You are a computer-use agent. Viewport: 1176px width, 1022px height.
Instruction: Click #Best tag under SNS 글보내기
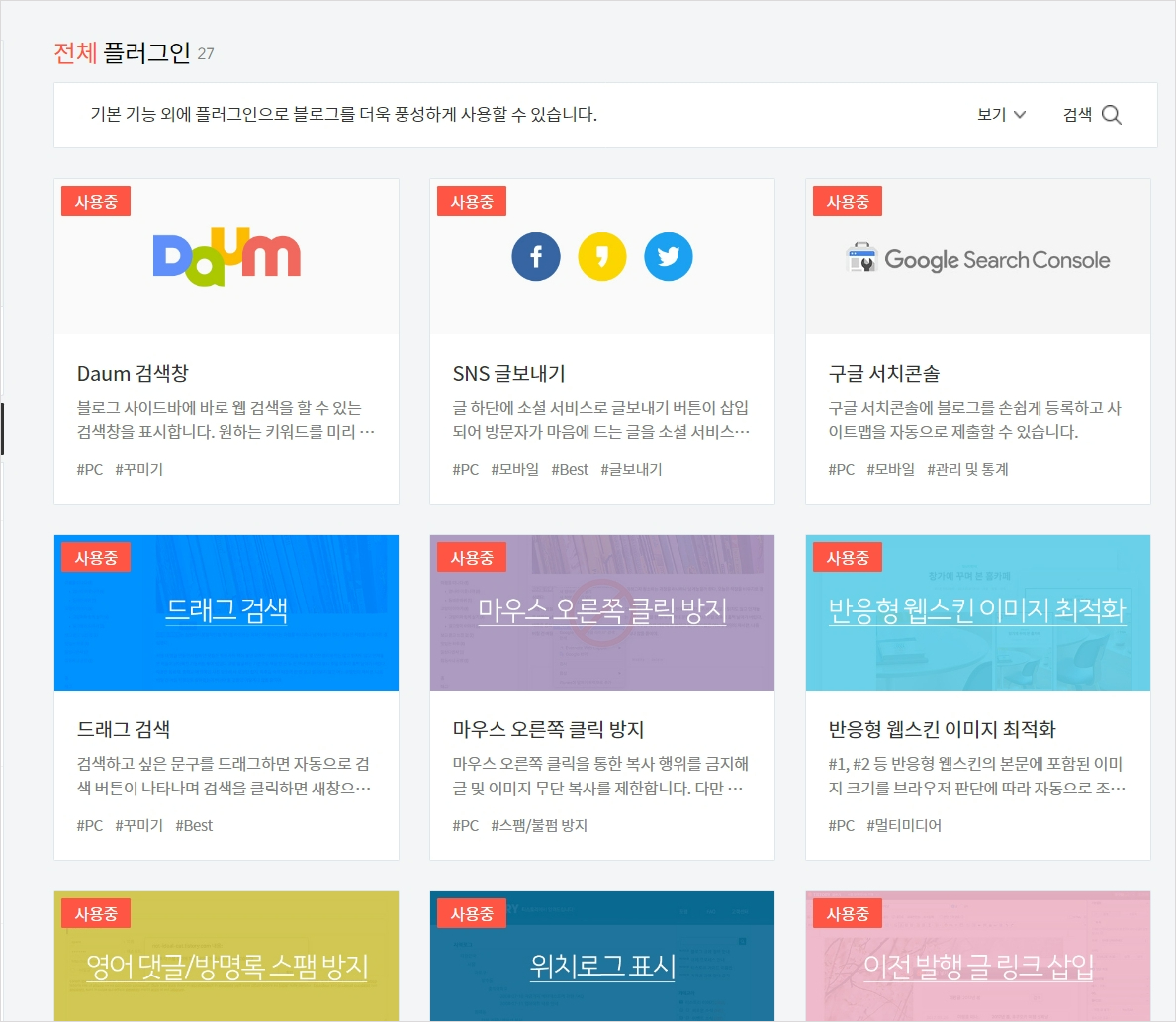(x=570, y=470)
